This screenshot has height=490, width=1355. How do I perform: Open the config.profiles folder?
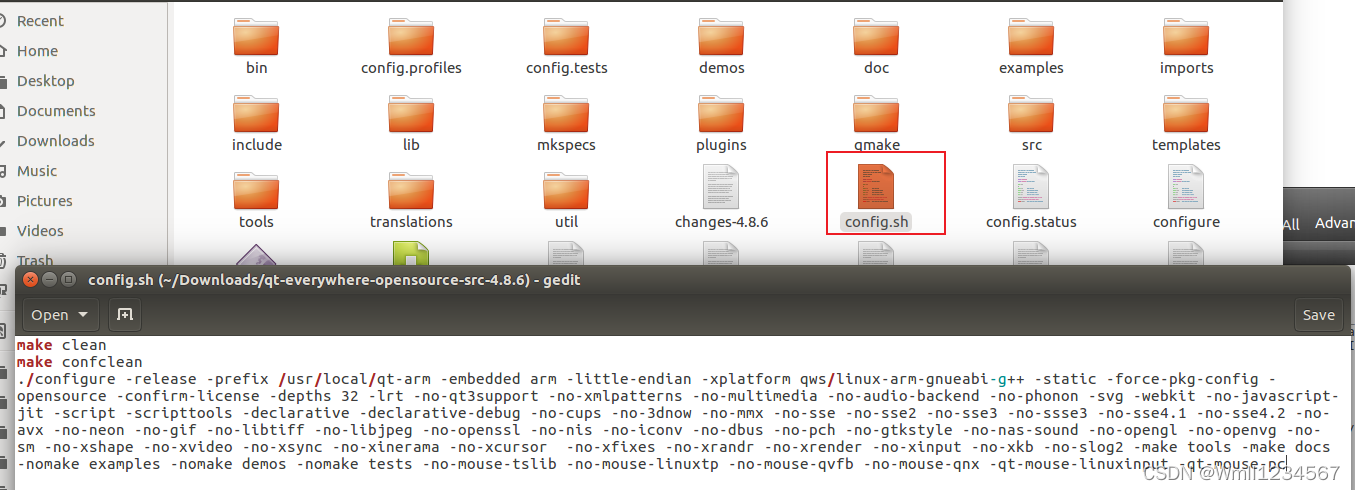411,45
